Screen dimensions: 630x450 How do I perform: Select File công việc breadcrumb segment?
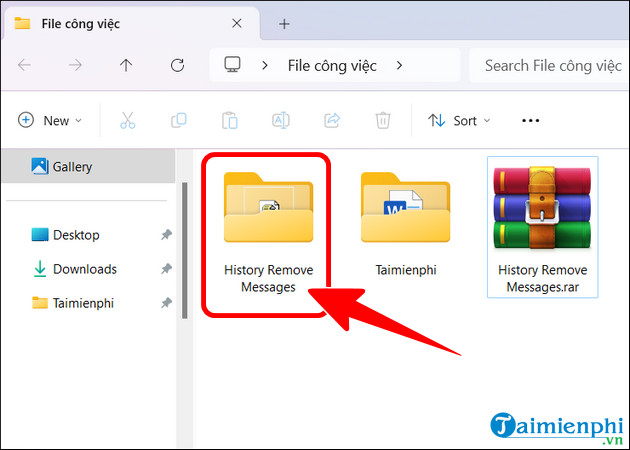332,65
